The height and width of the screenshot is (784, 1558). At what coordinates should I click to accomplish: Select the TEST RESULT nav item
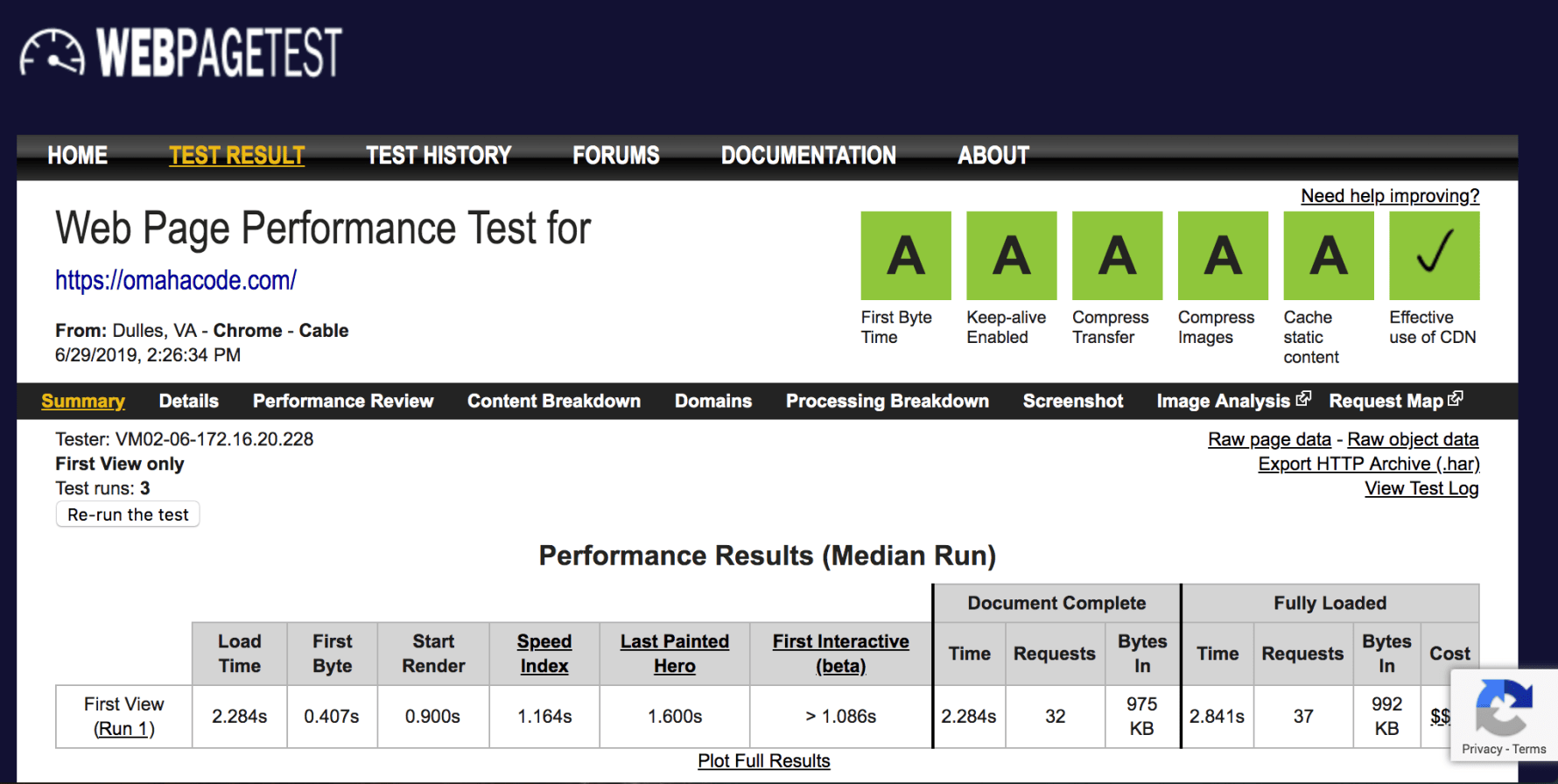[236, 156]
